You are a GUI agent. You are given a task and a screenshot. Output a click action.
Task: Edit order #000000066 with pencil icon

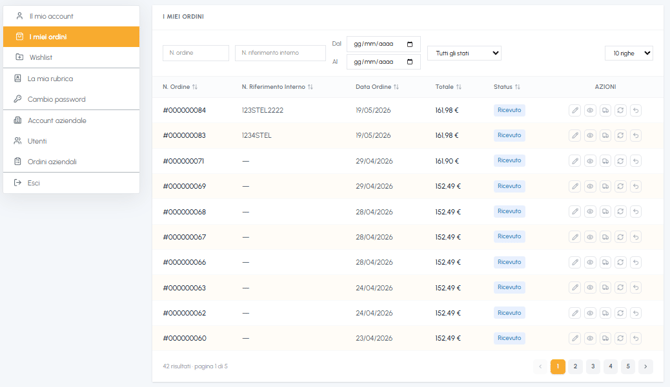pyautogui.click(x=575, y=262)
